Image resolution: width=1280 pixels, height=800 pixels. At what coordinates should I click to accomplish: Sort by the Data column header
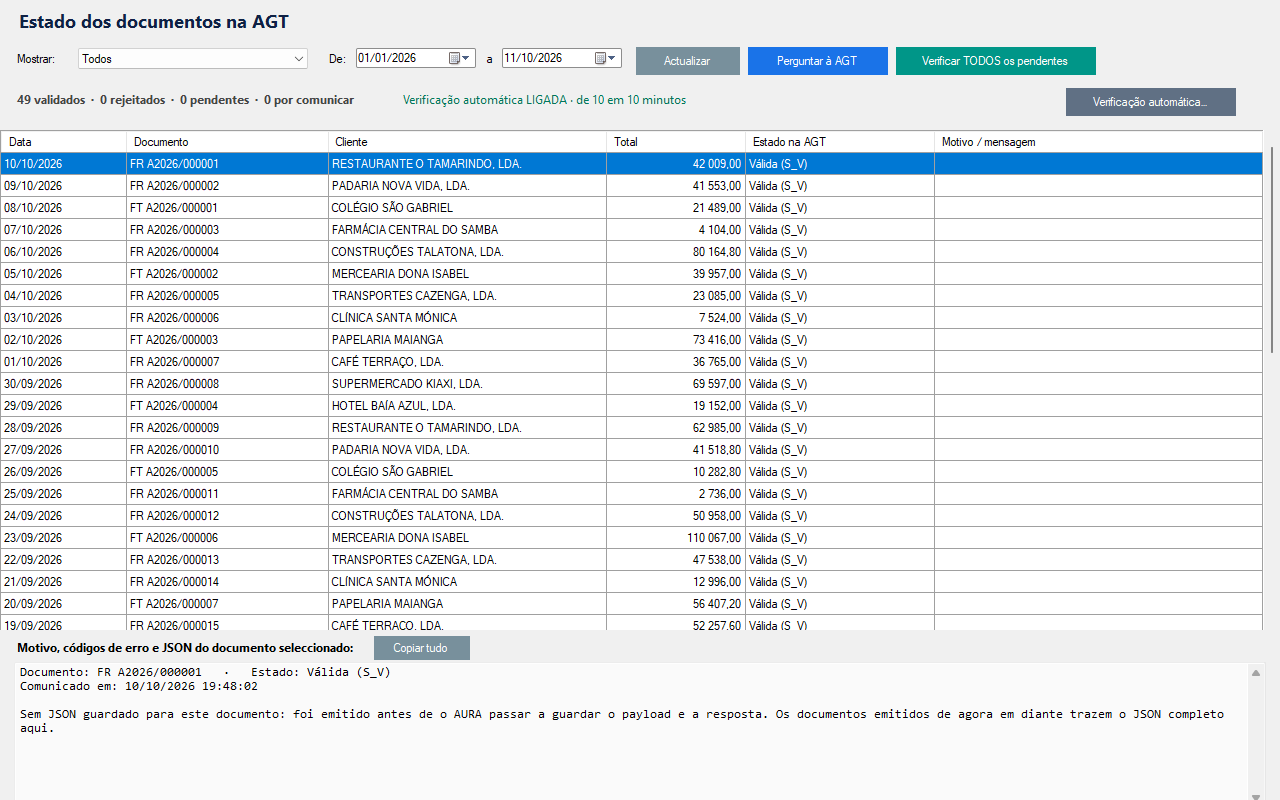64,142
